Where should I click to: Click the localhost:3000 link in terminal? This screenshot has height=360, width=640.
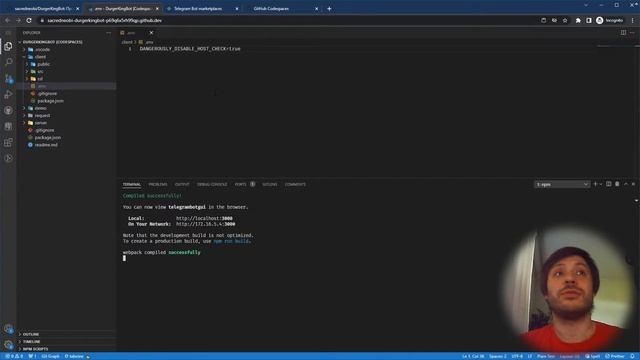pos(204,218)
